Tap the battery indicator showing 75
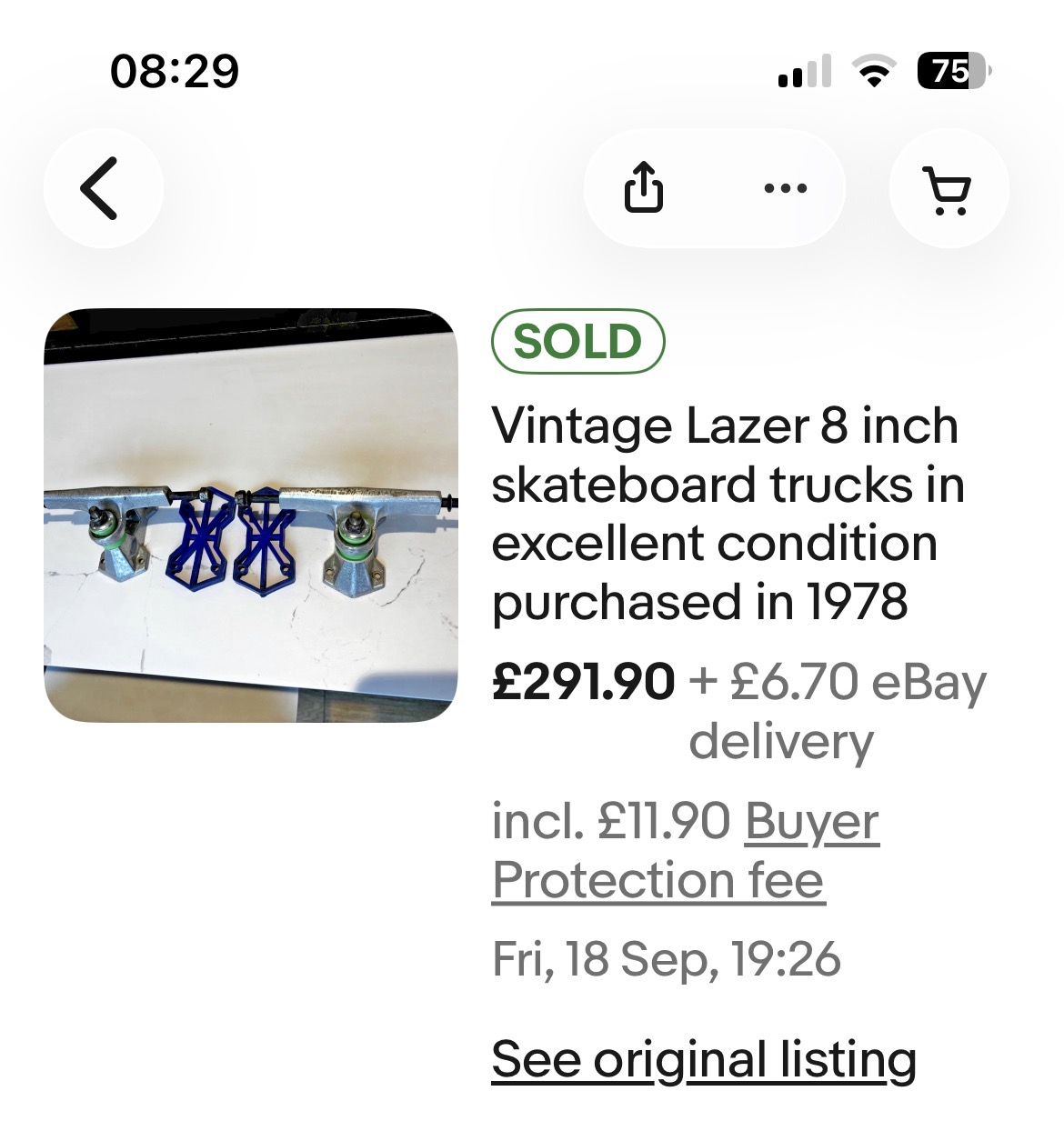The height and width of the screenshot is (1131, 1064). 954,71
